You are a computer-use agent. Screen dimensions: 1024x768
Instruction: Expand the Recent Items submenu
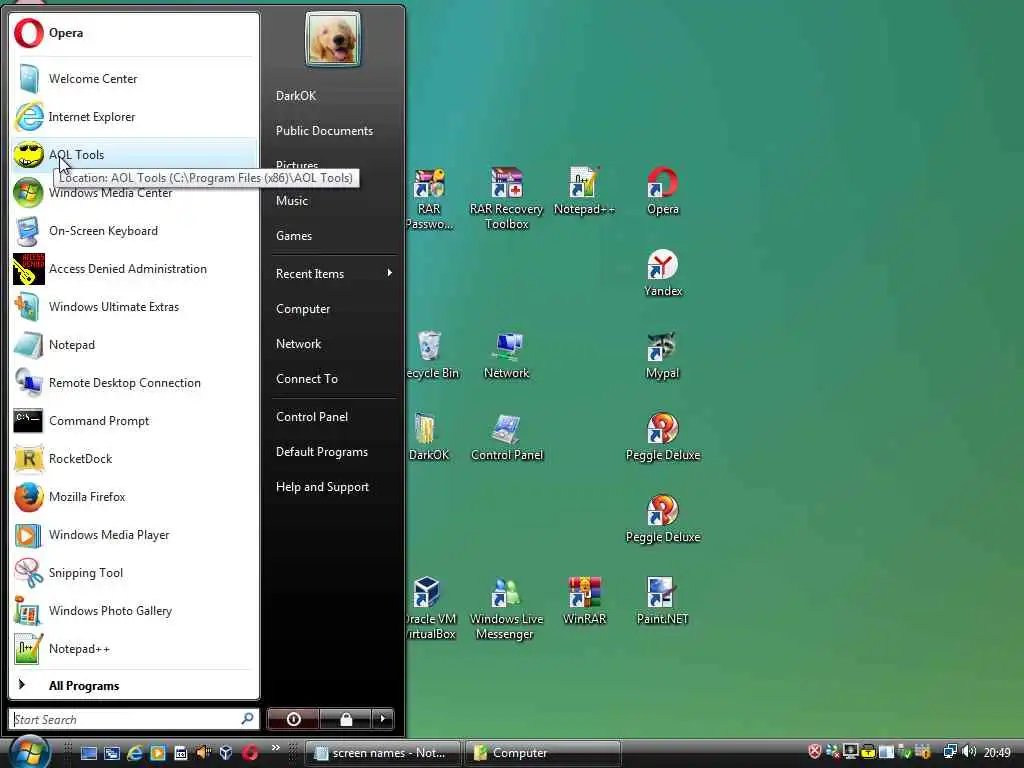click(x=334, y=274)
